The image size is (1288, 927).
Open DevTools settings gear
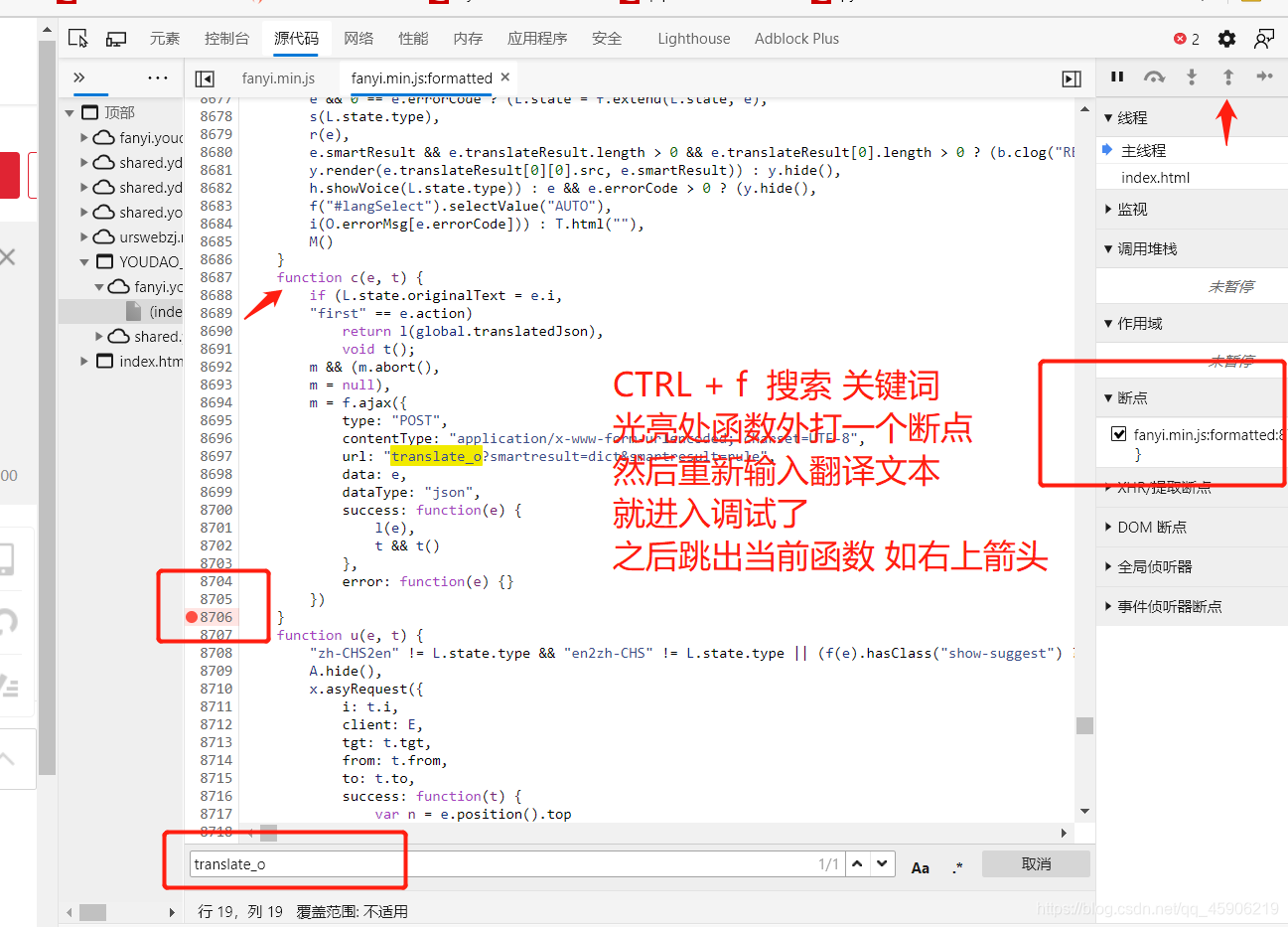[1227, 39]
